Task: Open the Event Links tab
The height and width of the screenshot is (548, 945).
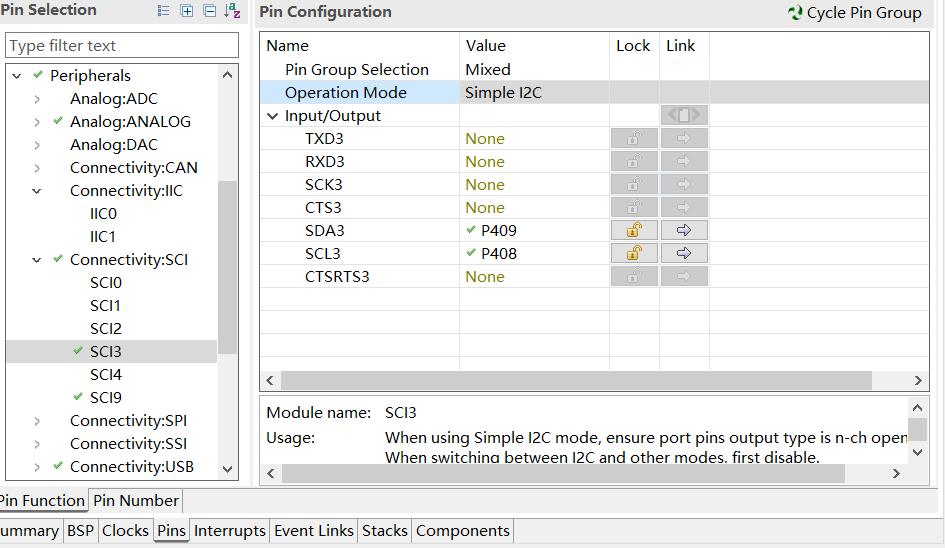Action: [313, 531]
